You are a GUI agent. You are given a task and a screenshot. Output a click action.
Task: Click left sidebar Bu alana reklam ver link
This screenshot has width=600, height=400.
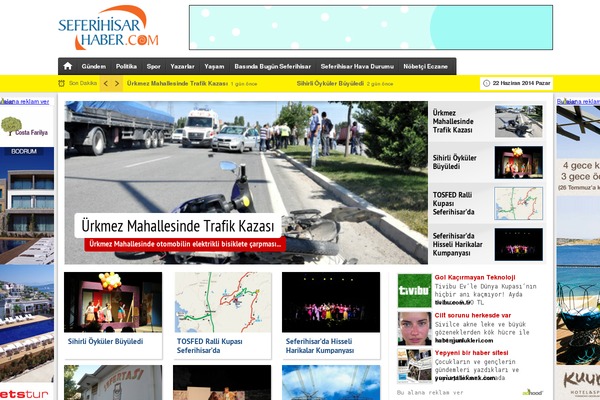point(24,101)
